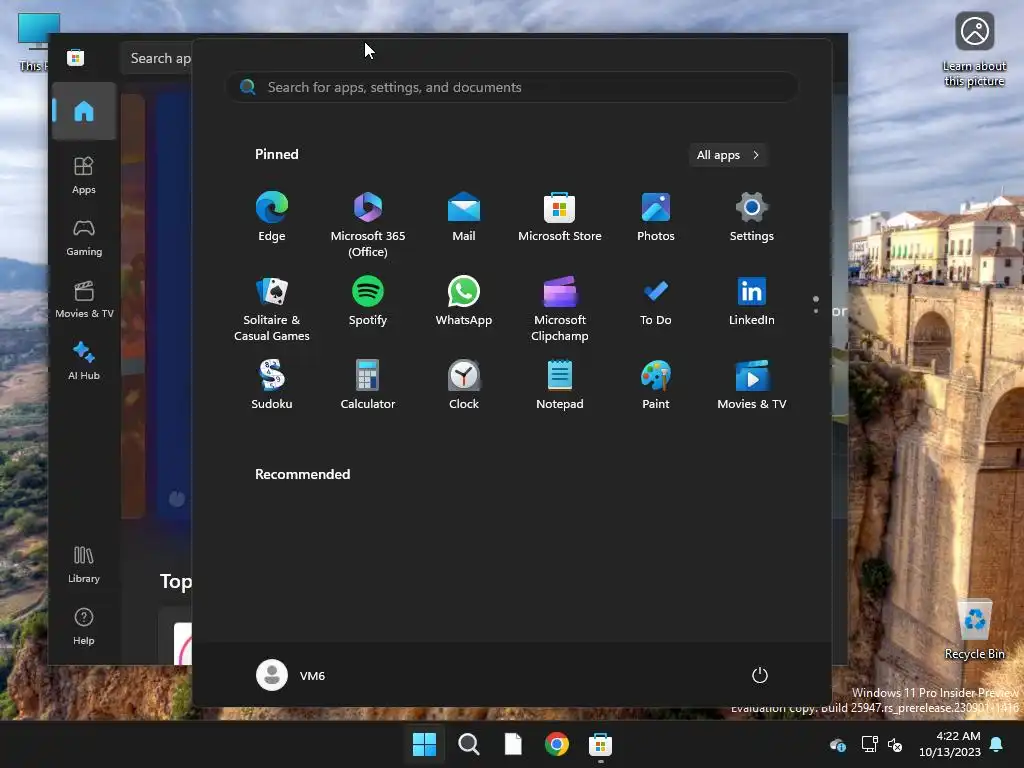Launch Sudoku game
Image resolution: width=1024 pixels, height=768 pixels.
(x=272, y=385)
